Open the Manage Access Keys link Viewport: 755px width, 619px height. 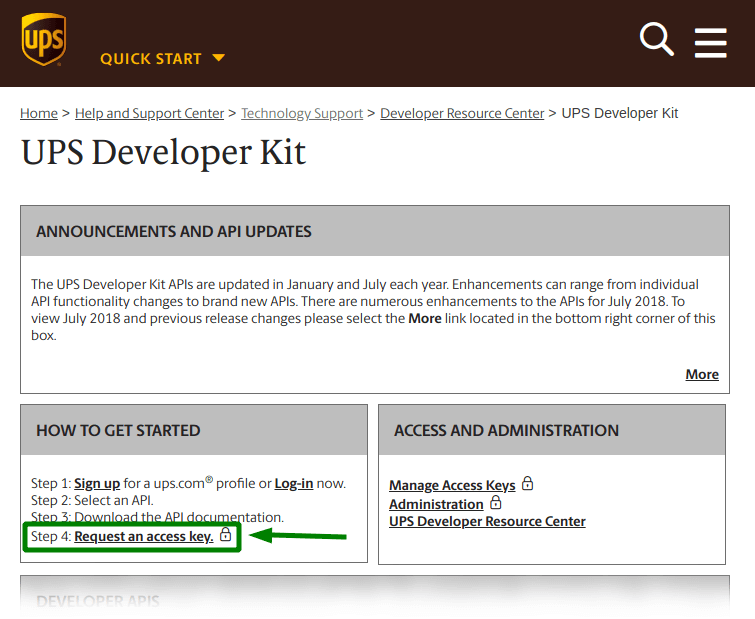pyautogui.click(x=452, y=485)
